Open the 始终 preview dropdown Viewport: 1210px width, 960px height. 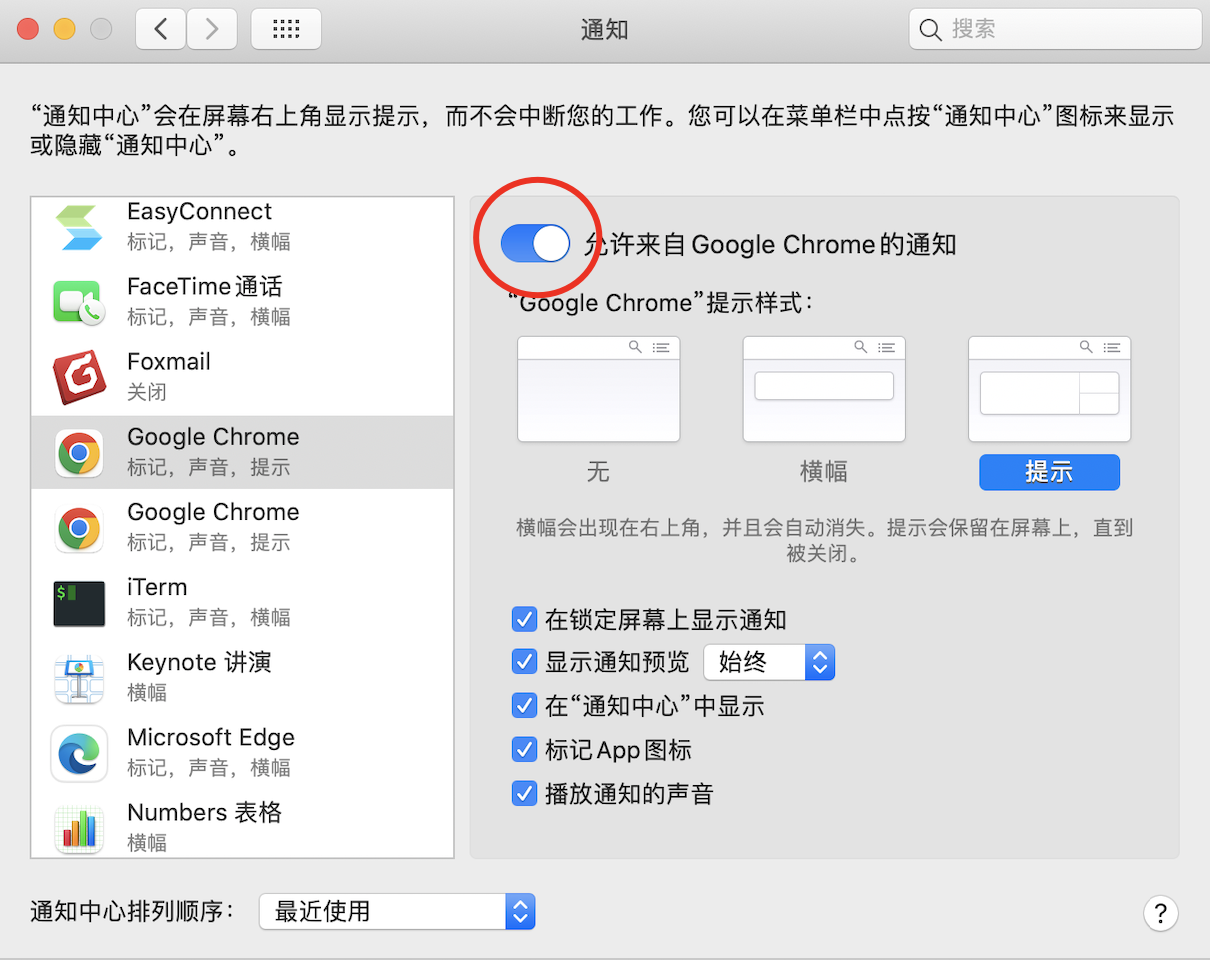769,662
